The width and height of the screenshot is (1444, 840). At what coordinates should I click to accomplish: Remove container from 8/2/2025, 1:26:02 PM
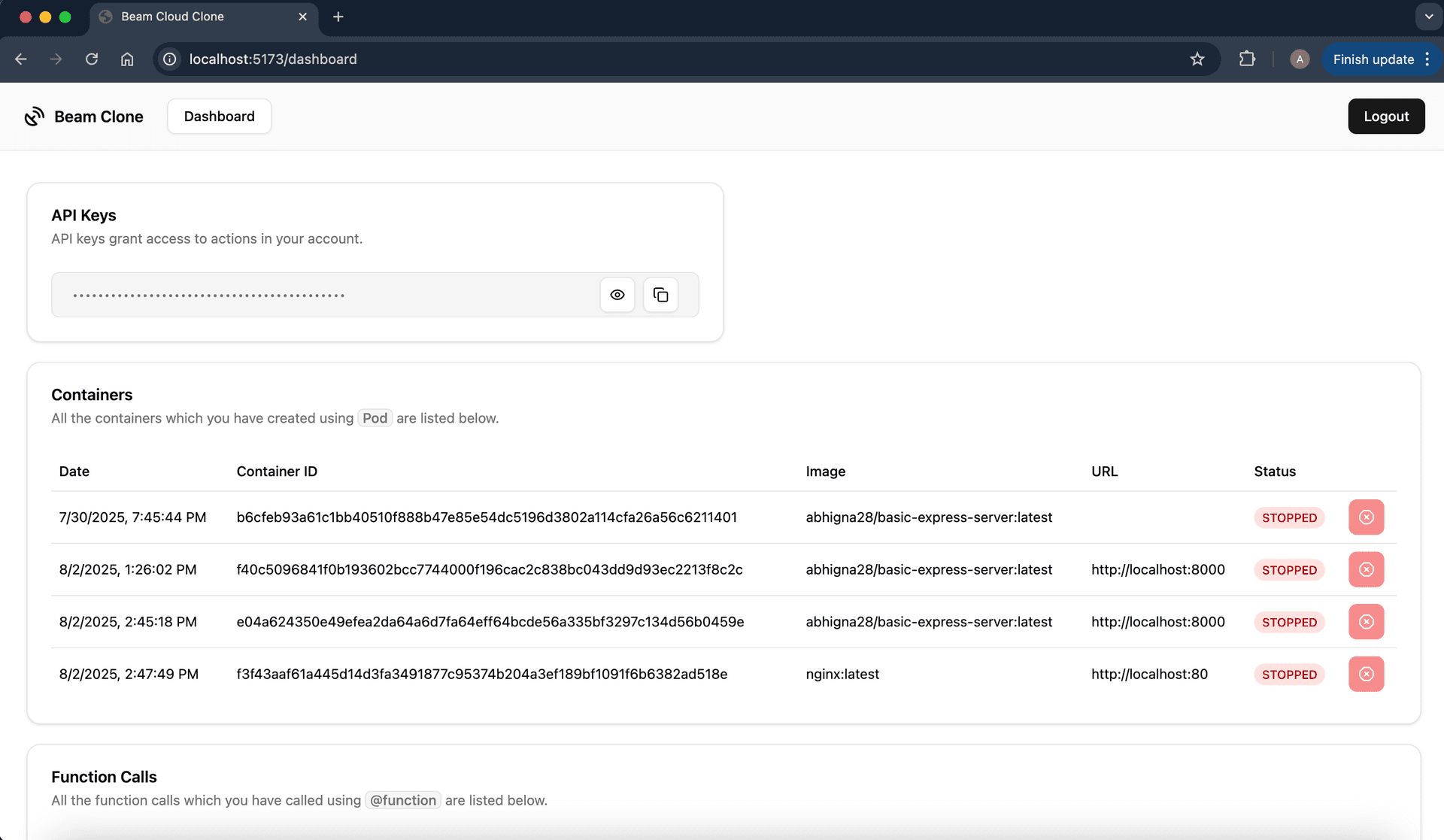coord(1366,569)
